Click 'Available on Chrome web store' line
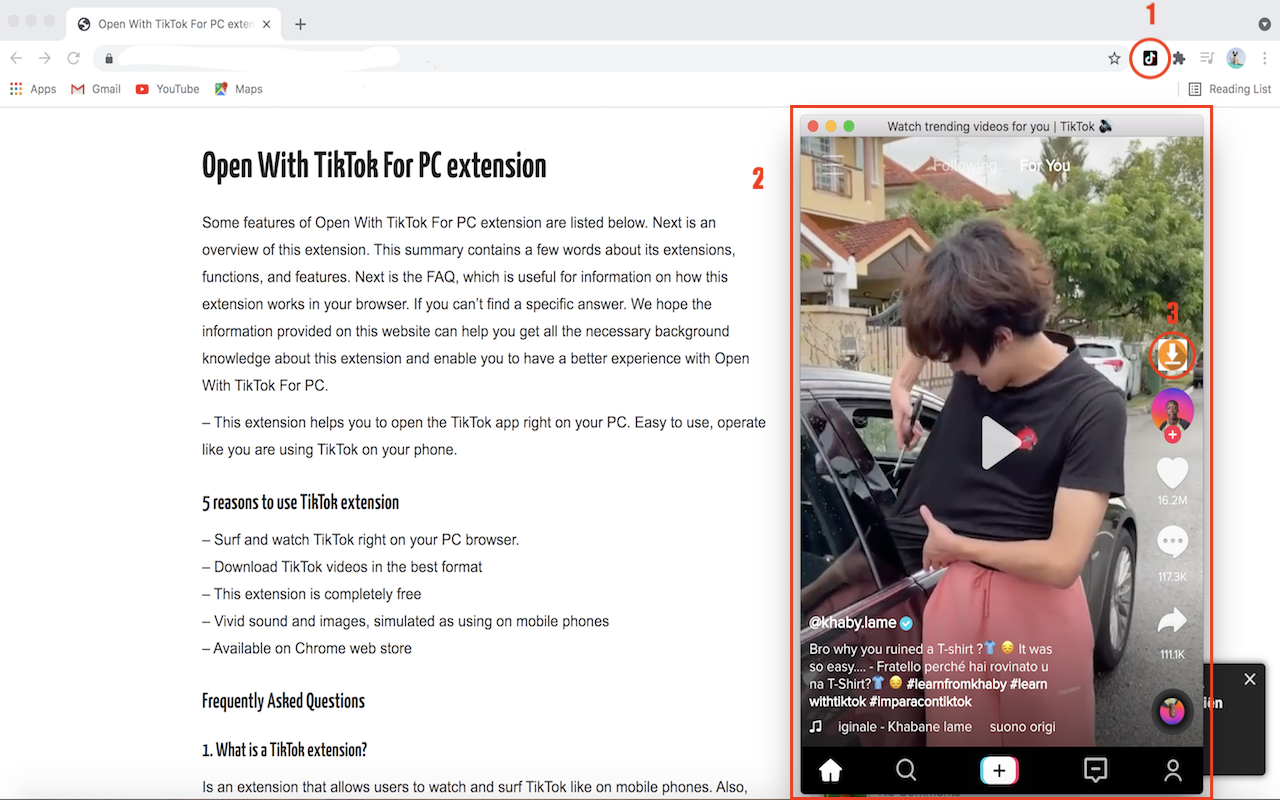Viewport: 1280px width, 800px height. coord(306,648)
